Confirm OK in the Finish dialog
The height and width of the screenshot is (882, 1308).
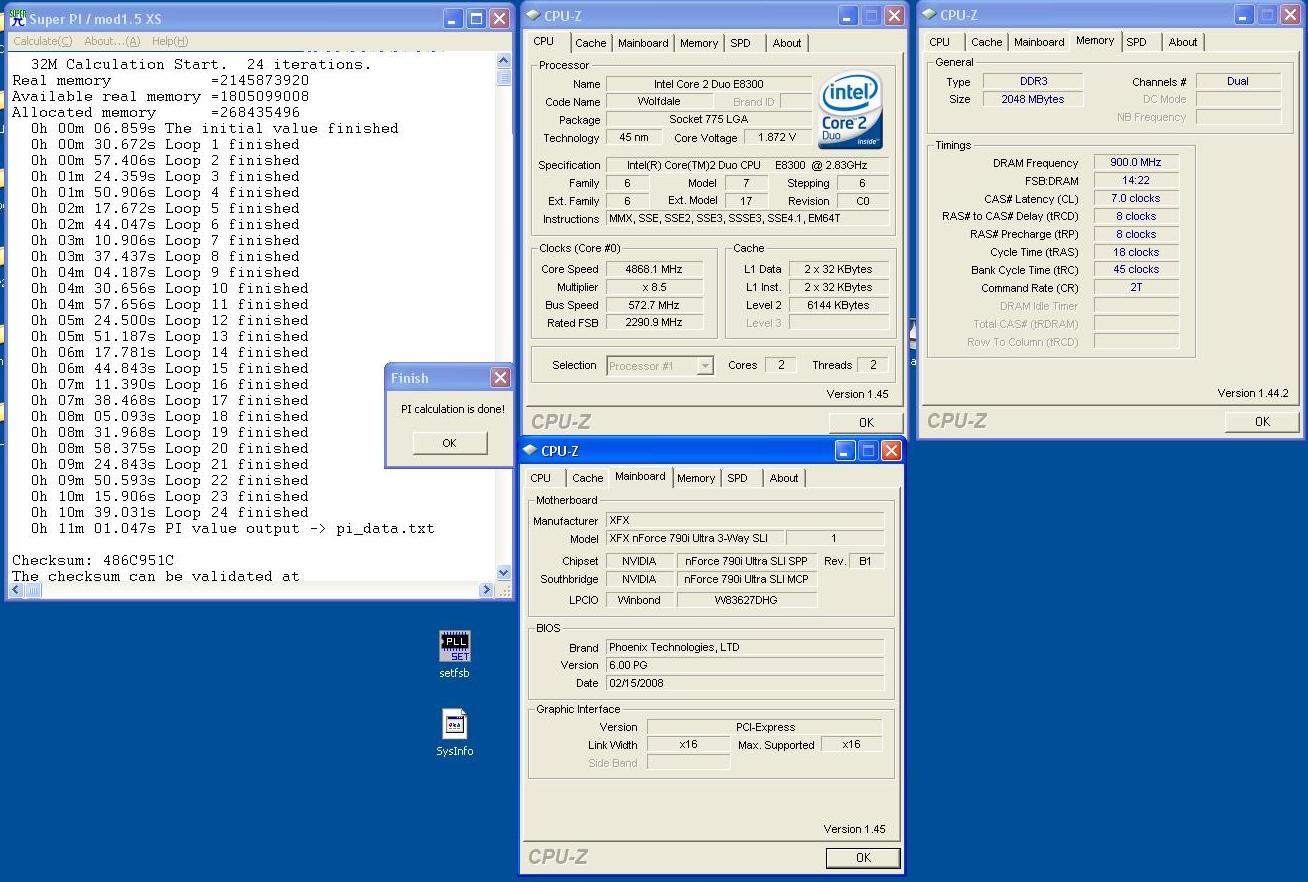450,443
